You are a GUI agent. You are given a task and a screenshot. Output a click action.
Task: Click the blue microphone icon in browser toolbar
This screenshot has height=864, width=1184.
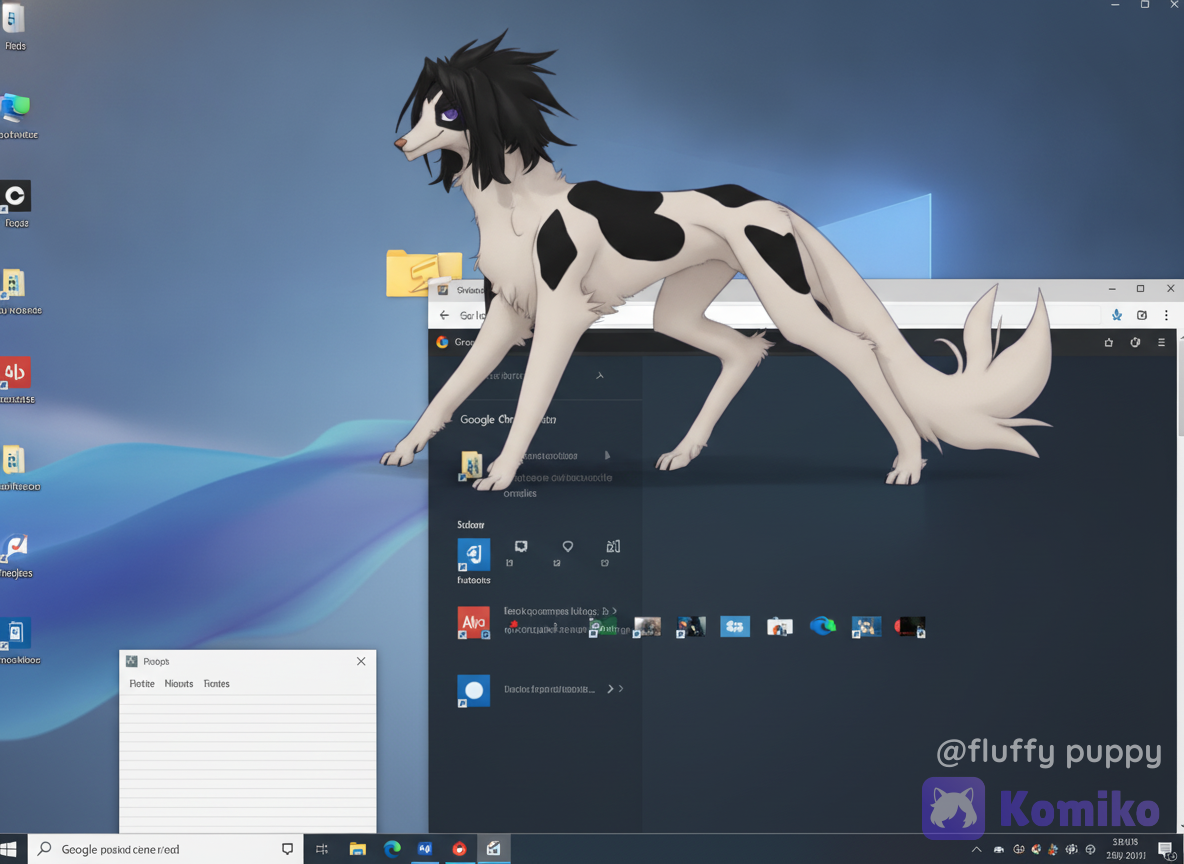point(1117,315)
